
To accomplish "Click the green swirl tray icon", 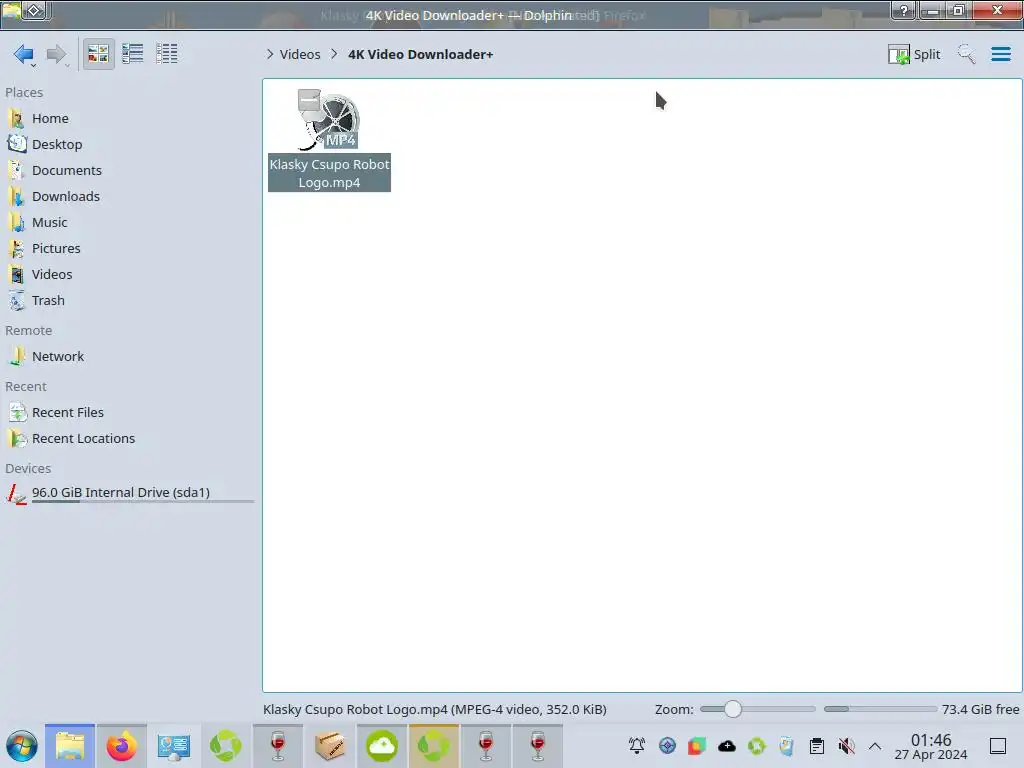I will click(757, 746).
